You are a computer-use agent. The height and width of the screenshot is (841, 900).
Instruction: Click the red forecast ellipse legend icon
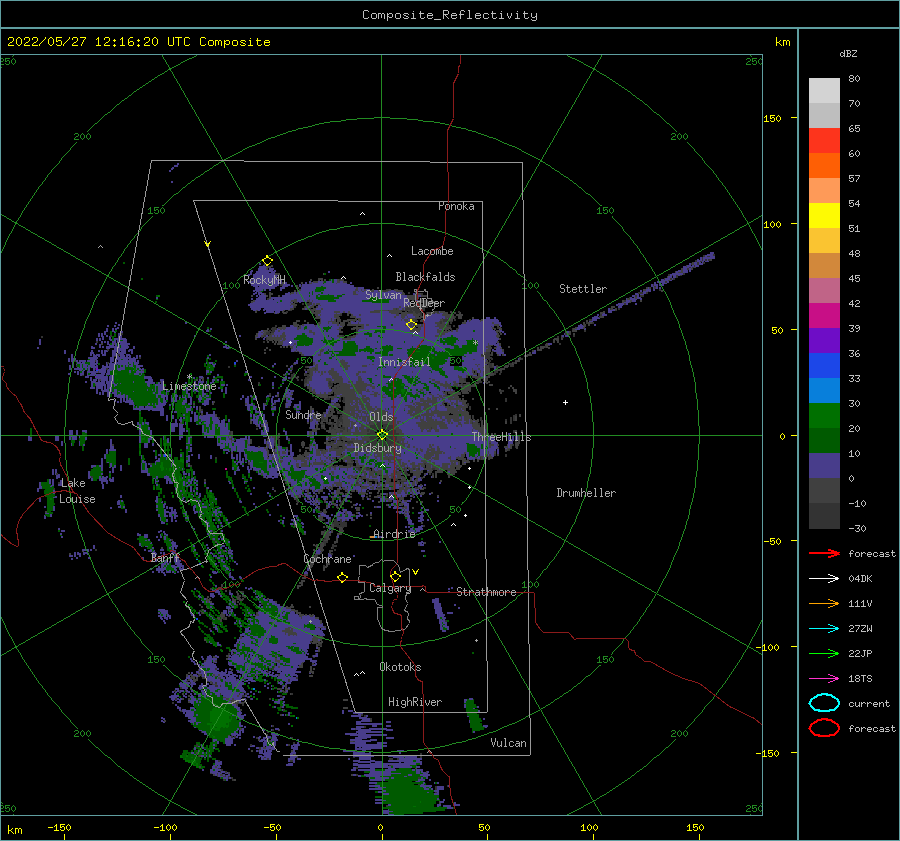[824, 728]
